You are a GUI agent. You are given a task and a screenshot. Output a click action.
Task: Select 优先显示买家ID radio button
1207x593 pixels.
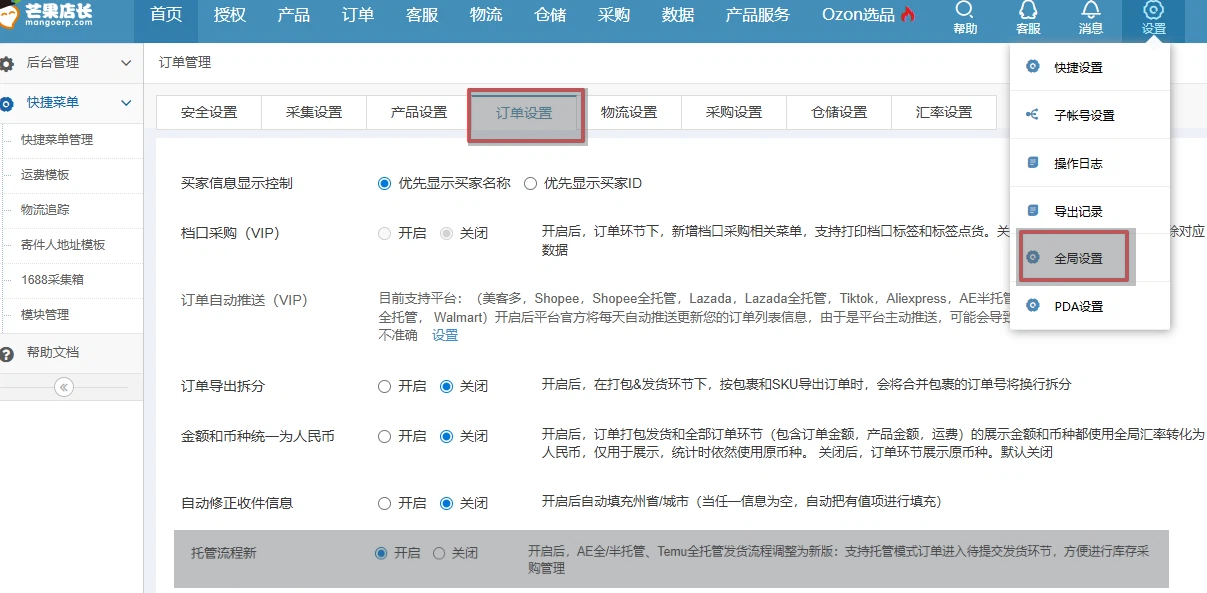[530, 183]
